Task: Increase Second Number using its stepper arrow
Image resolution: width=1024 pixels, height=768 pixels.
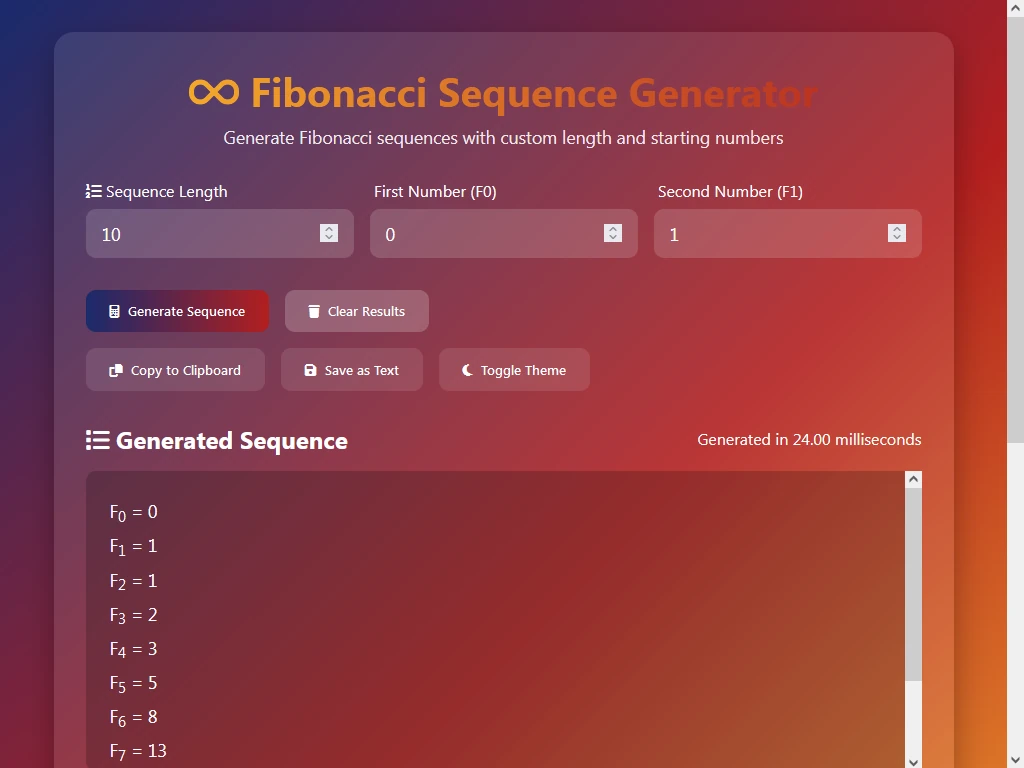Action: 897,228
